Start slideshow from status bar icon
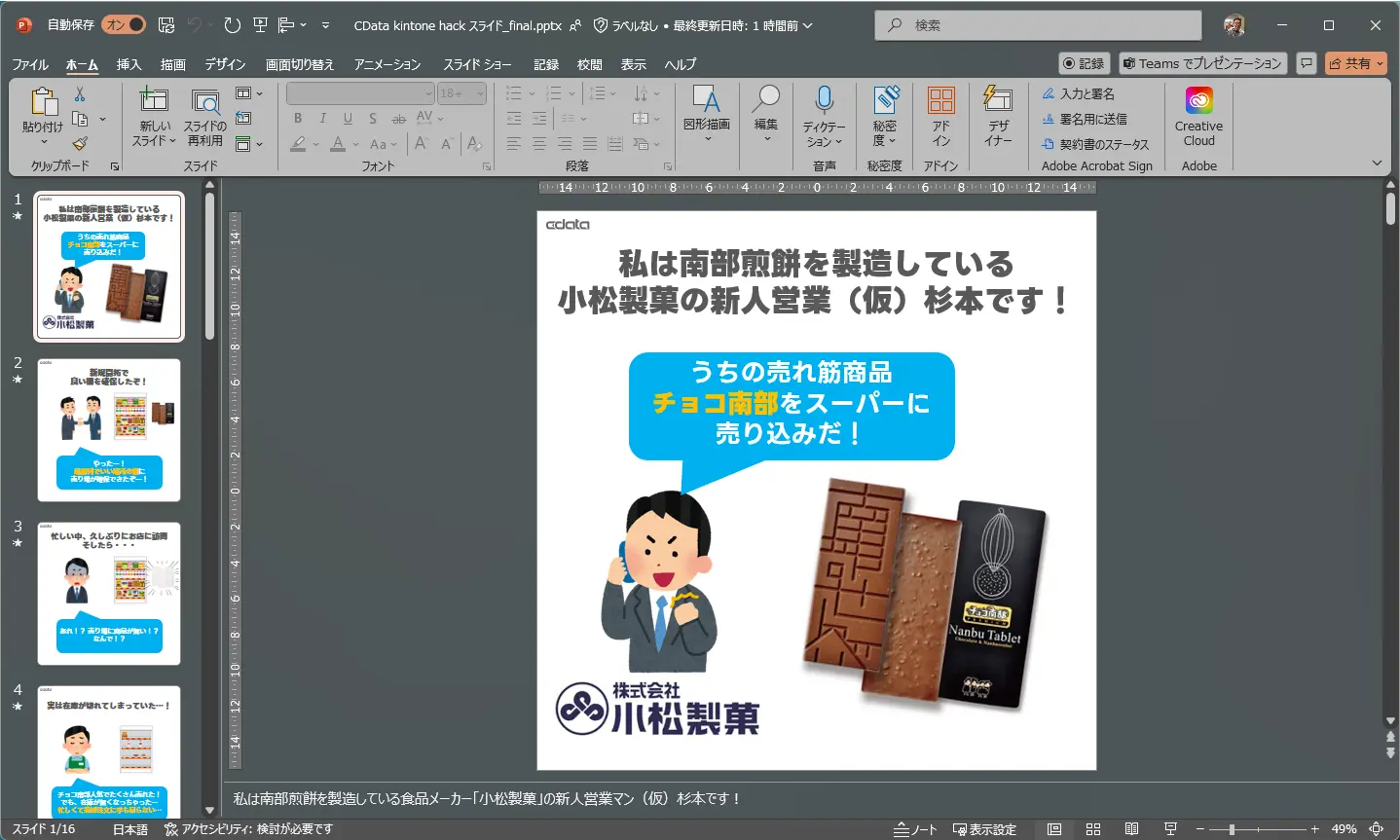 (x=1170, y=829)
